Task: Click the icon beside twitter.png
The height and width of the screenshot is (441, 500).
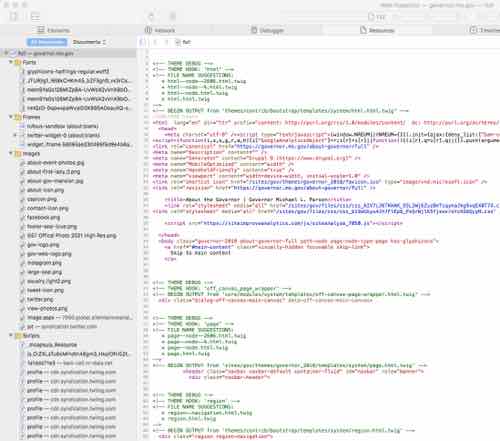Action: click(x=22, y=300)
